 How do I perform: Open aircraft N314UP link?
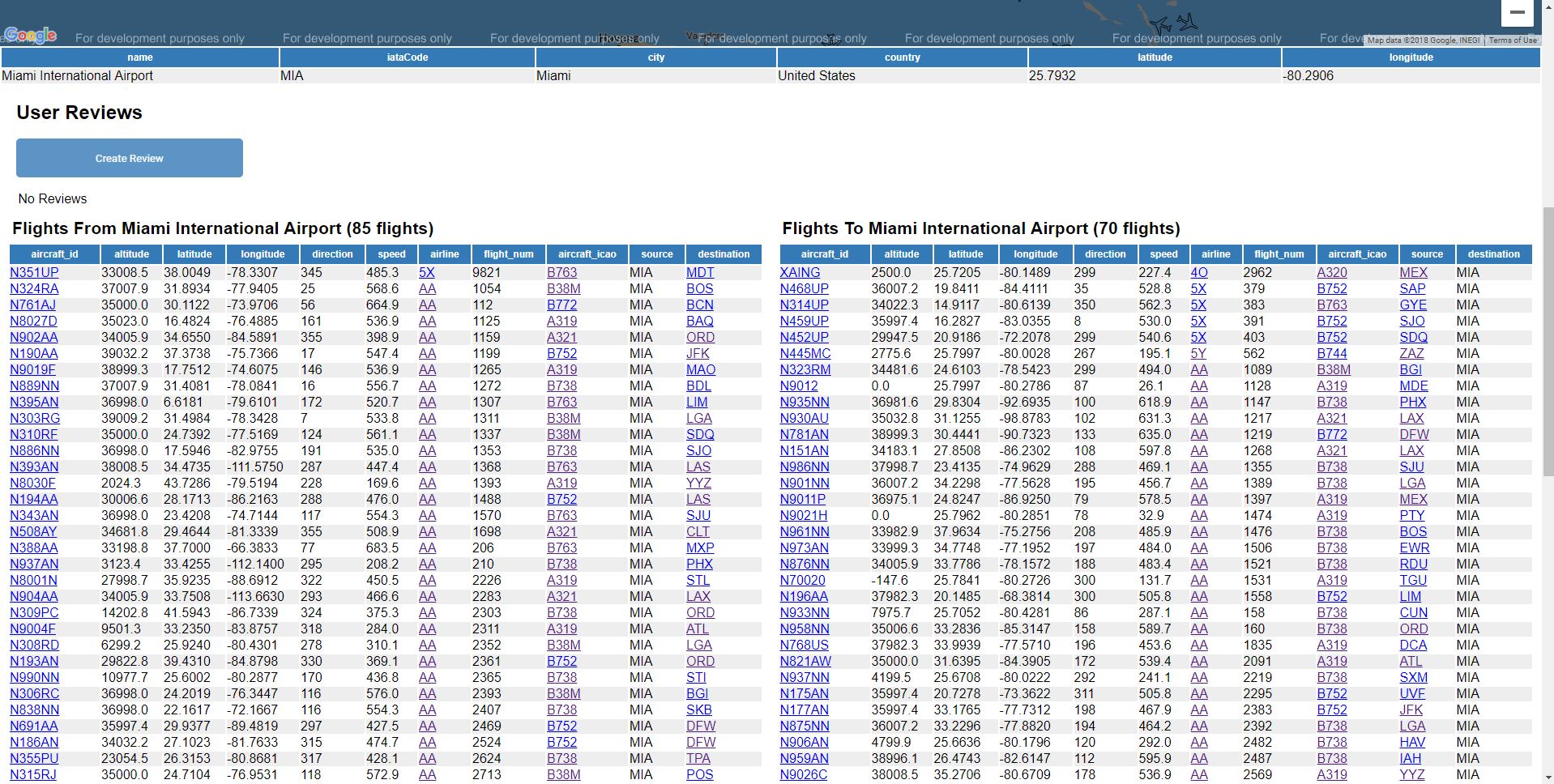tap(805, 305)
